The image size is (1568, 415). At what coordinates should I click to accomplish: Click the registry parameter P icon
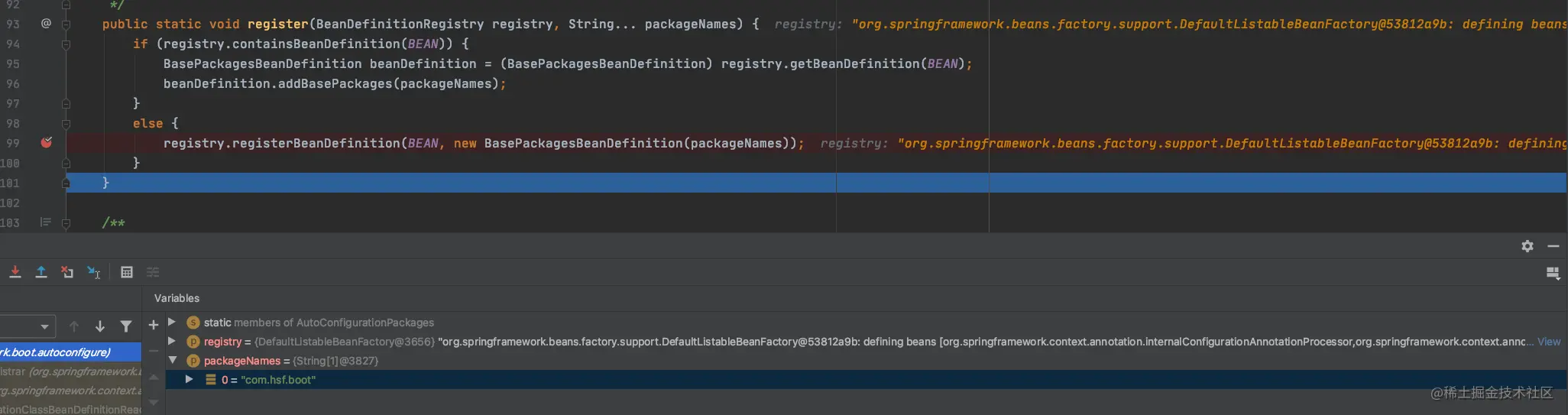[x=193, y=342]
